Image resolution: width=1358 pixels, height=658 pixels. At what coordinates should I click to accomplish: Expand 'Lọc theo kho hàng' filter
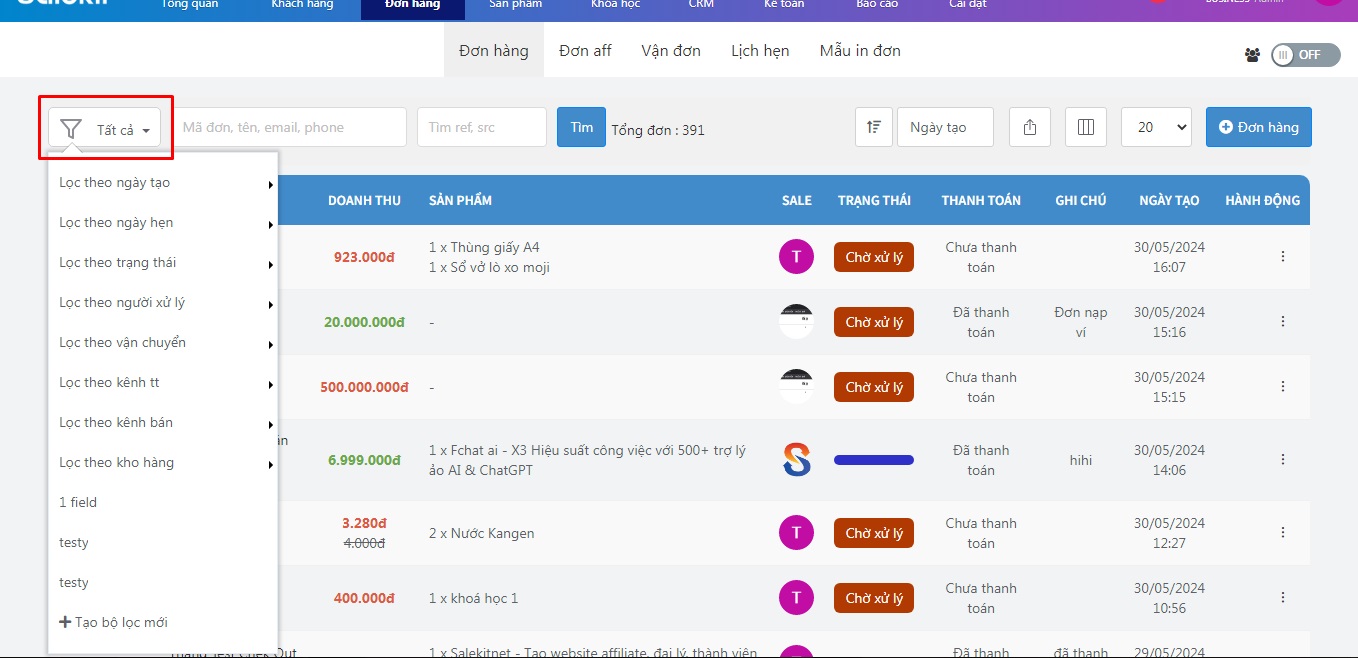163,463
